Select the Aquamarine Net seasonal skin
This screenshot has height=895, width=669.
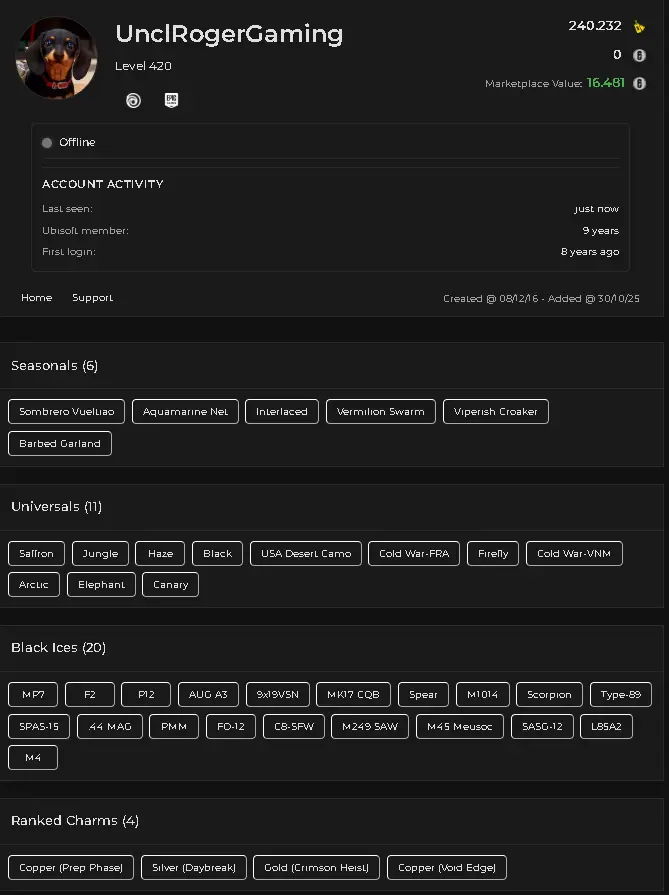[x=186, y=412]
